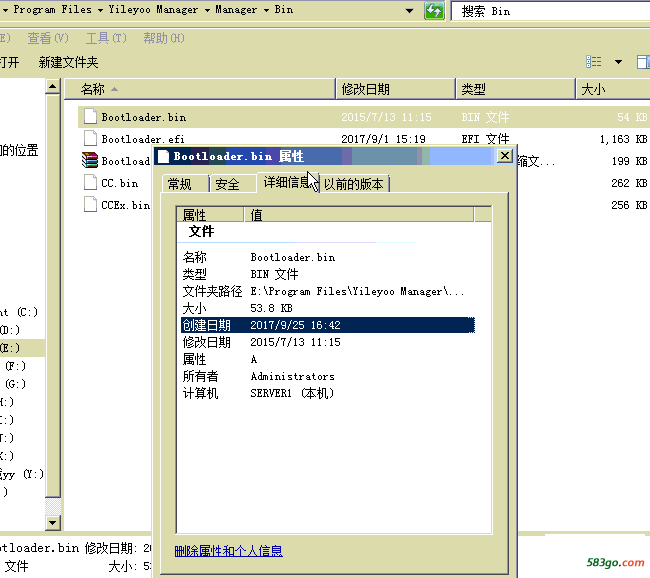Select 大小 53.8 KB property row
Screen dimensions: 650x578
327,308
